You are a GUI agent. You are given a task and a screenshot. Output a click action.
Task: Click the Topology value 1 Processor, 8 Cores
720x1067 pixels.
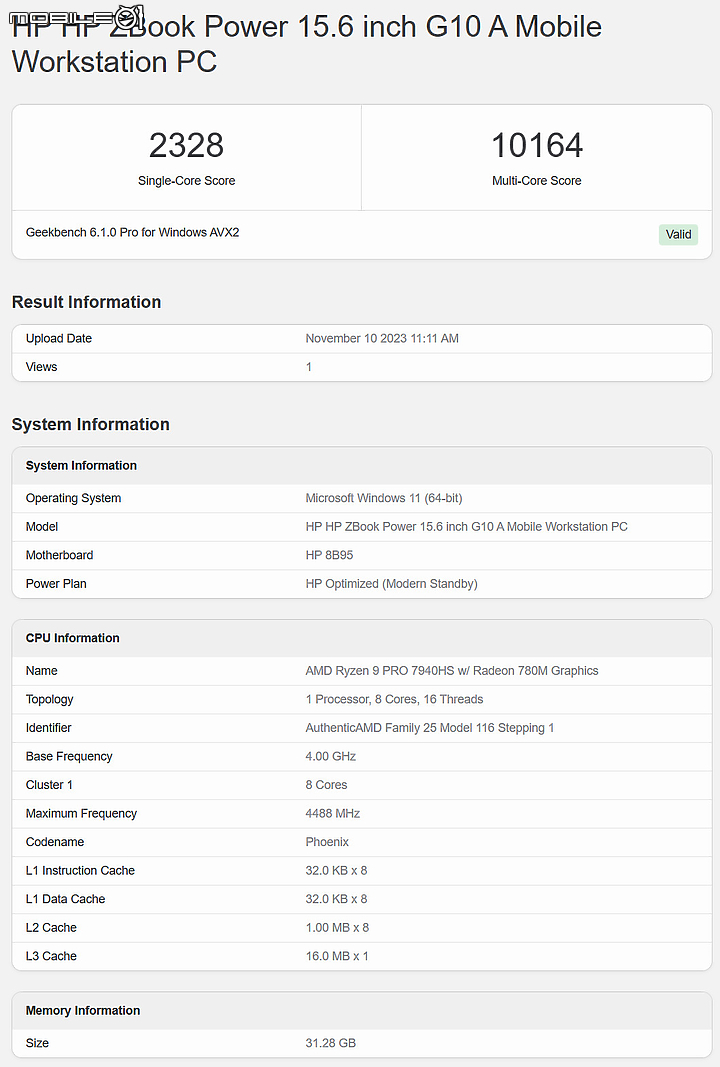click(394, 700)
